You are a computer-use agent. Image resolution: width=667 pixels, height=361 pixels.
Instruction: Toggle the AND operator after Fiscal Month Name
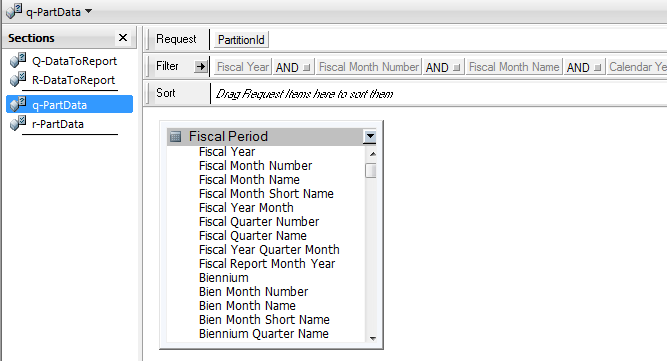click(584, 67)
